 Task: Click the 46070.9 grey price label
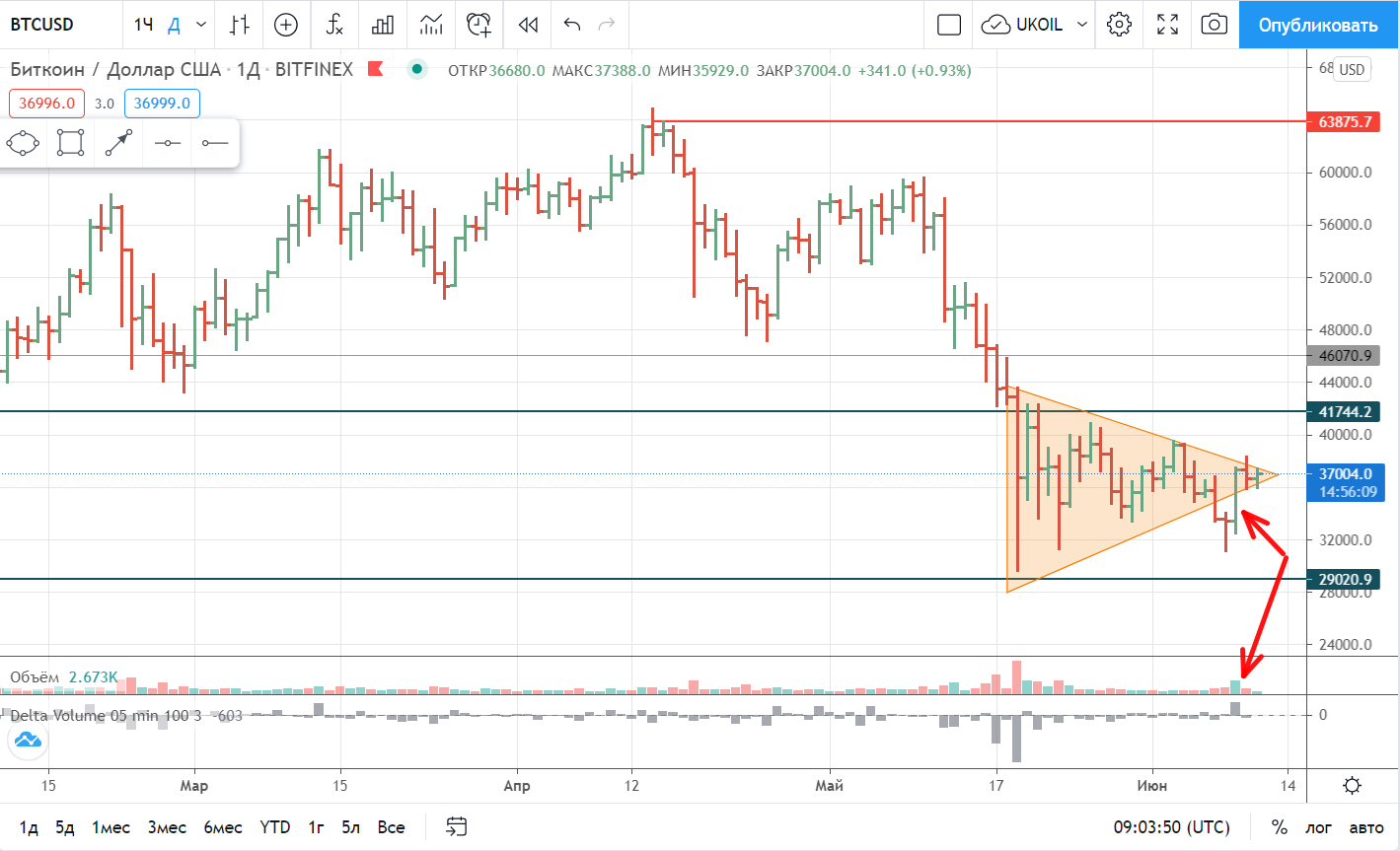pos(1342,355)
